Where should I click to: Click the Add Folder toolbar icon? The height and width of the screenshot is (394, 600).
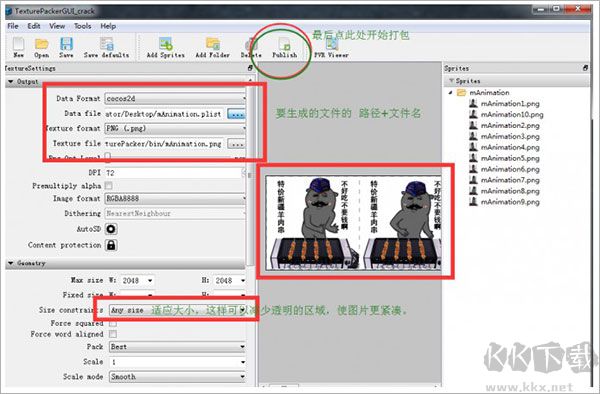[213, 44]
